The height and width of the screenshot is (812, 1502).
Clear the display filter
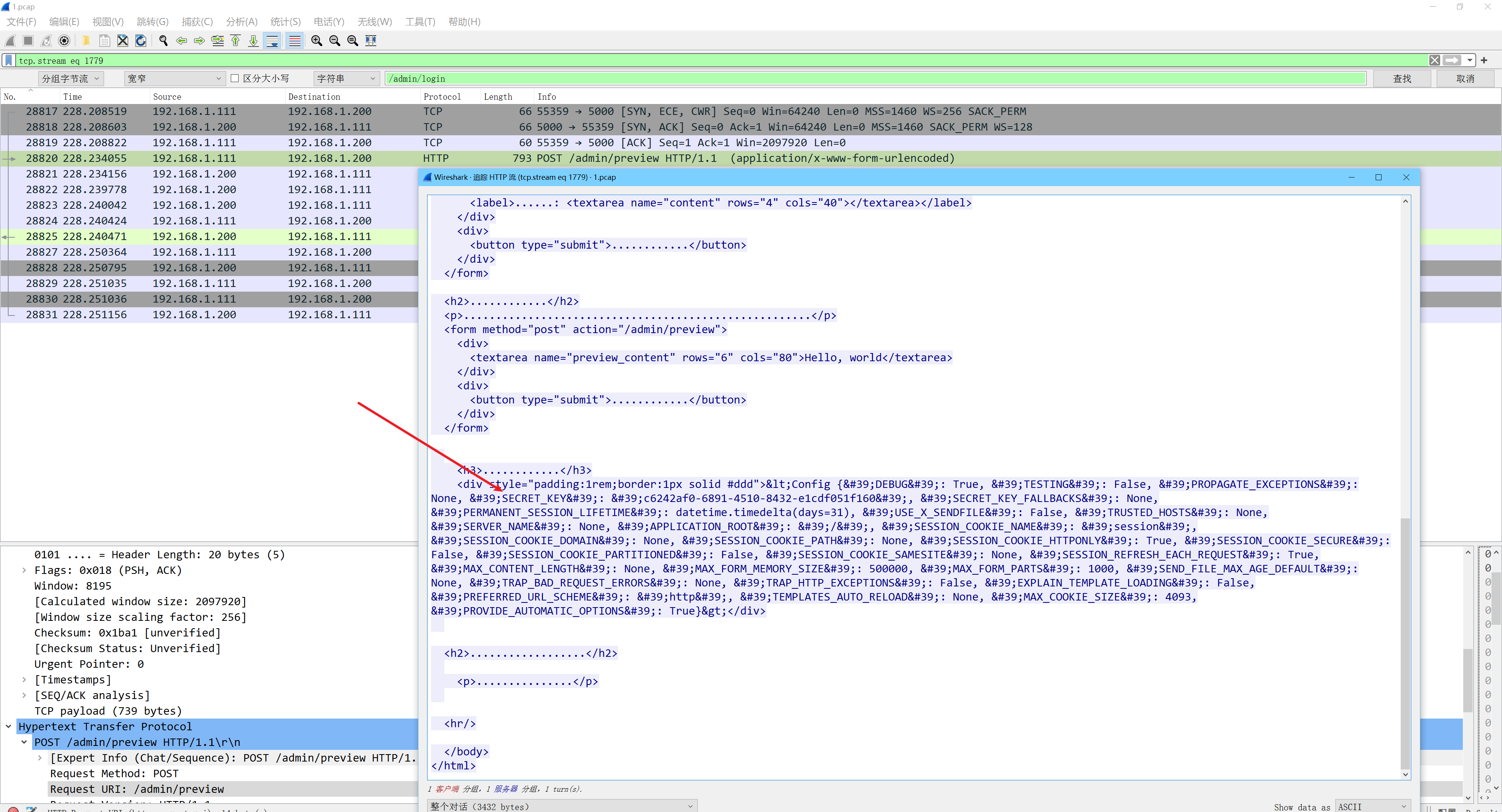(x=1435, y=60)
